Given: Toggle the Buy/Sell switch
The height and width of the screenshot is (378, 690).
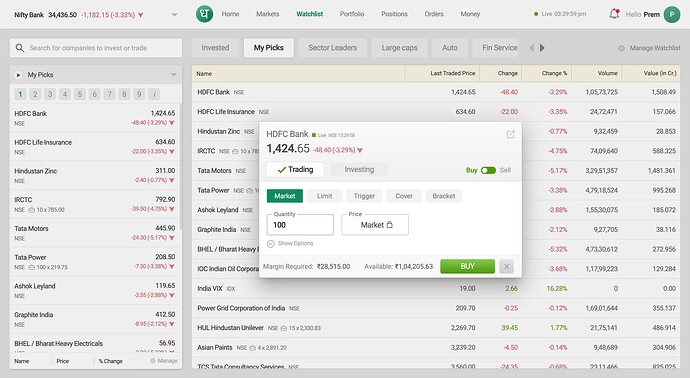Looking at the screenshot, I should click(488, 170).
